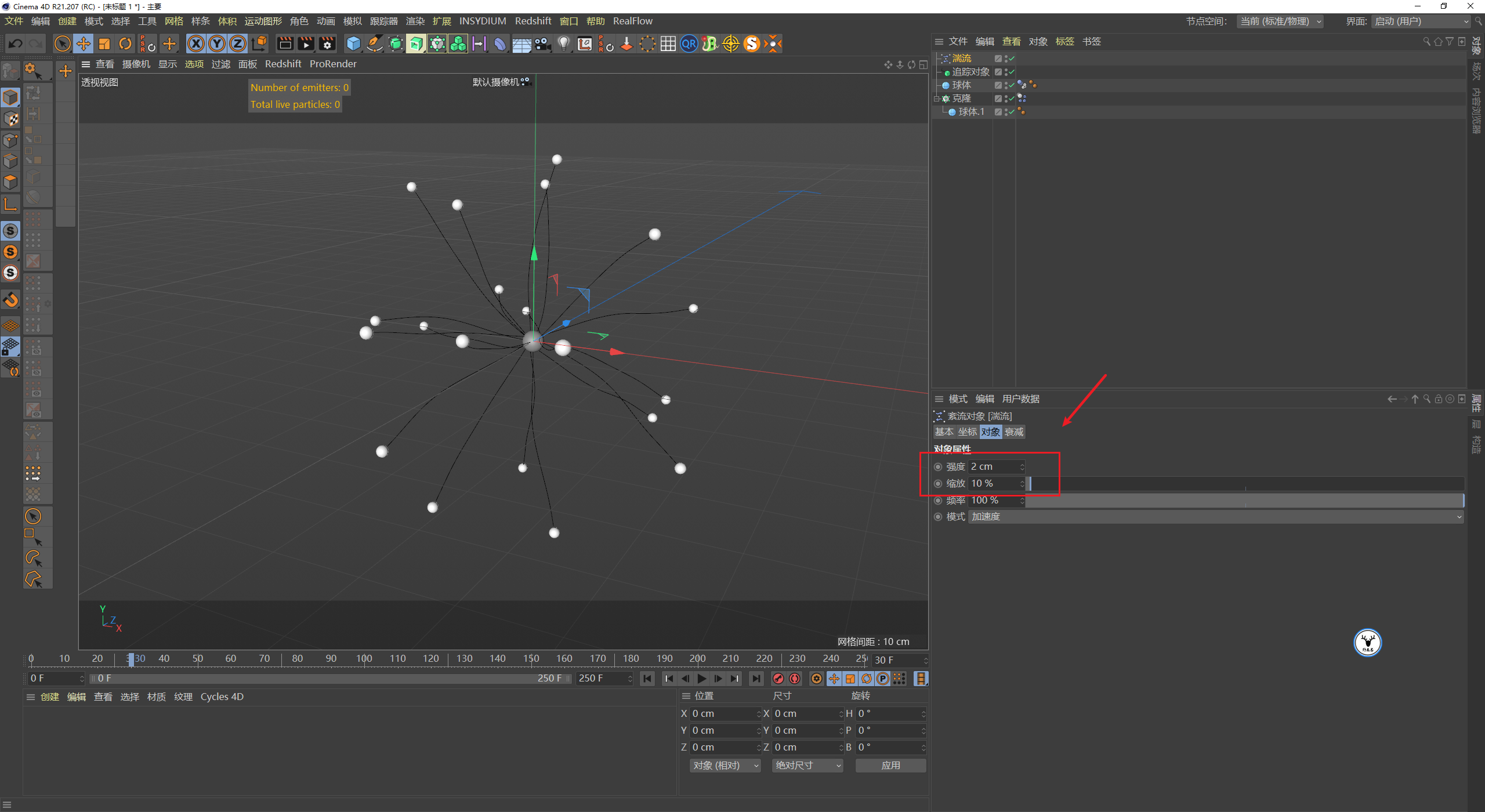Activate the Rotate tool in the top toolbar
This screenshot has height=812, width=1485.
pyautogui.click(x=125, y=43)
